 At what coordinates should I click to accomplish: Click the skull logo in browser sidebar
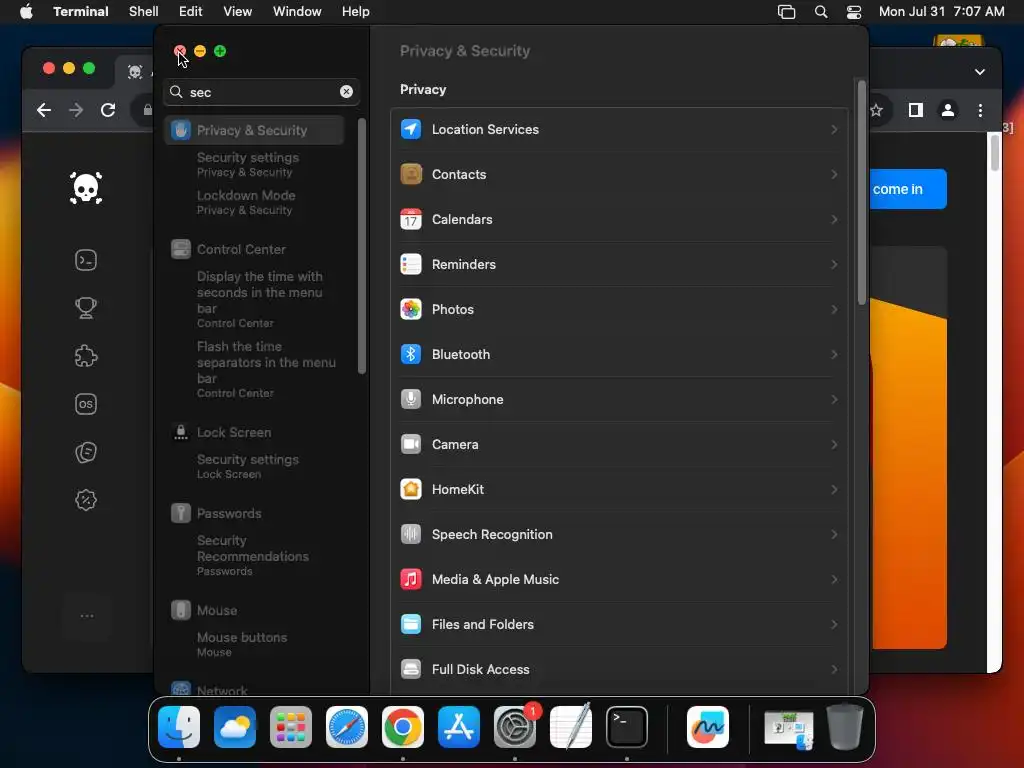(86, 188)
